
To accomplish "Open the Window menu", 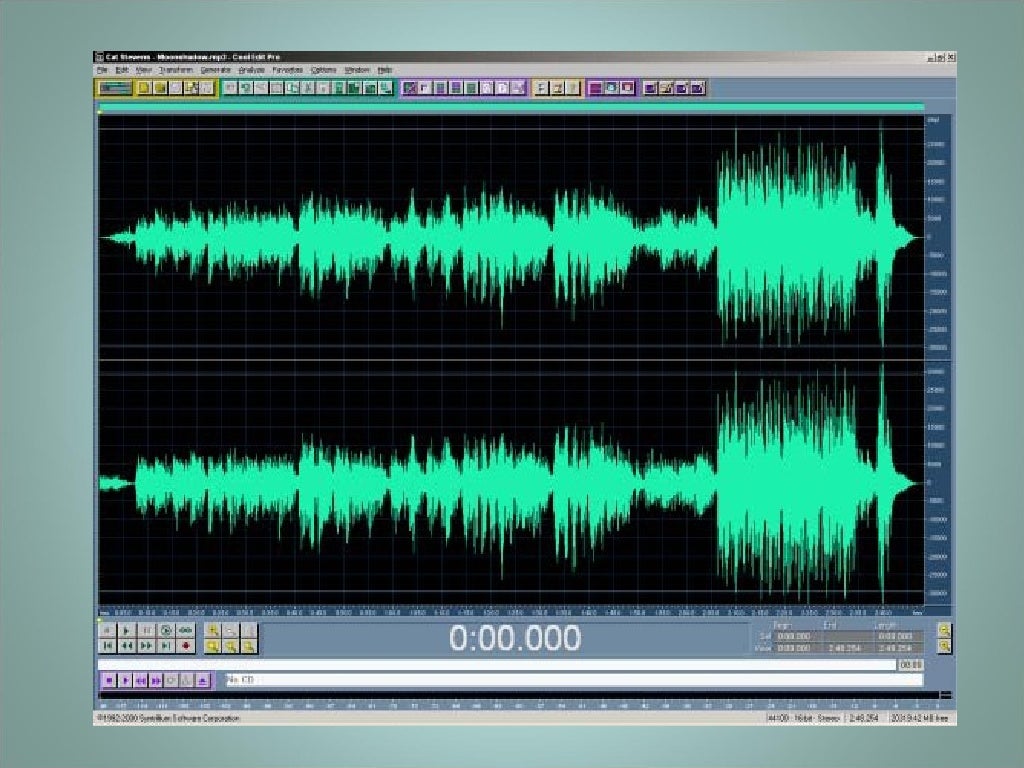I will [x=357, y=70].
